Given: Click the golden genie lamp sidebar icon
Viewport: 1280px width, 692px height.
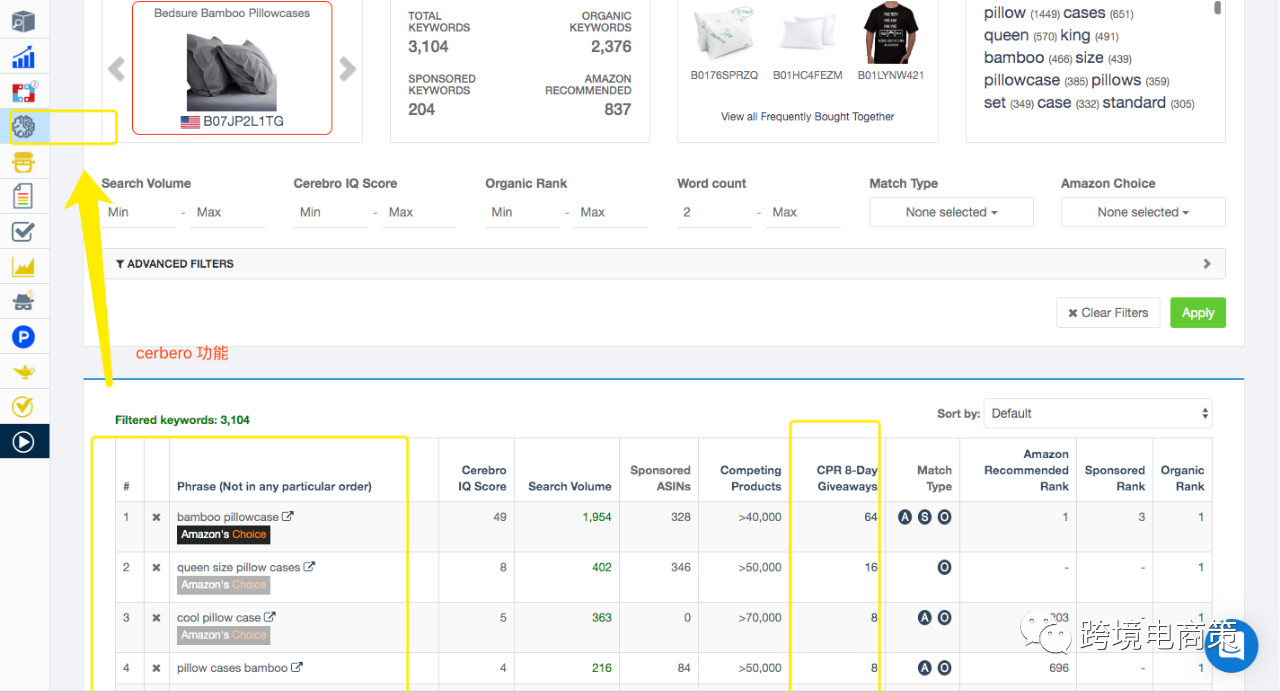Looking at the screenshot, I should [x=24, y=372].
